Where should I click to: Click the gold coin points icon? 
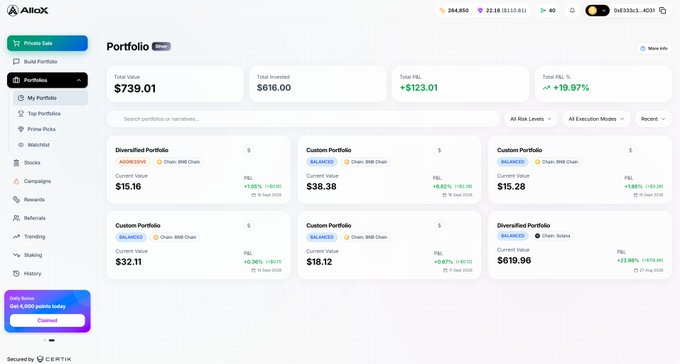(x=442, y=10)
